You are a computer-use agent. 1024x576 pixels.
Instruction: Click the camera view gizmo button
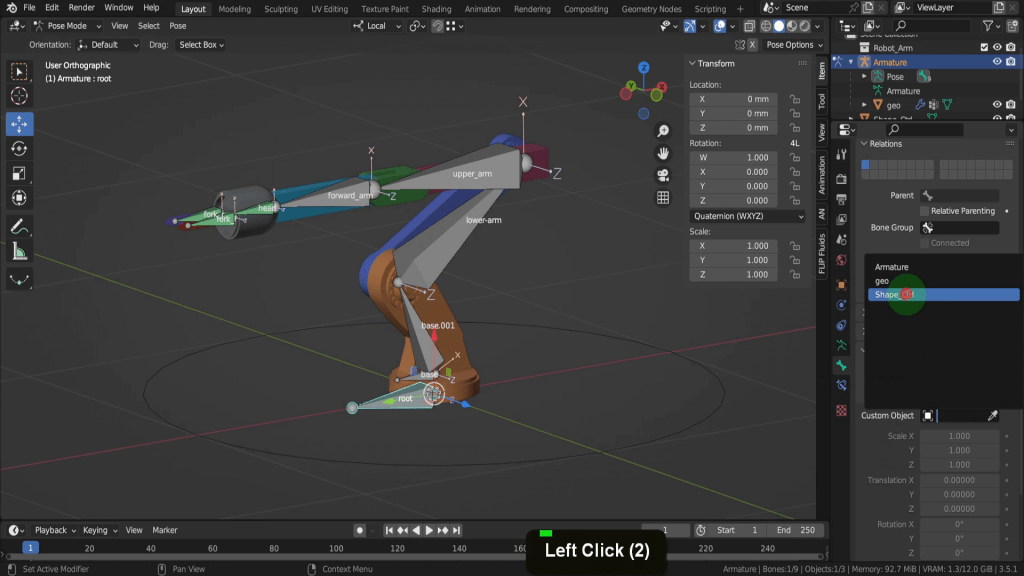coord(662,175)
